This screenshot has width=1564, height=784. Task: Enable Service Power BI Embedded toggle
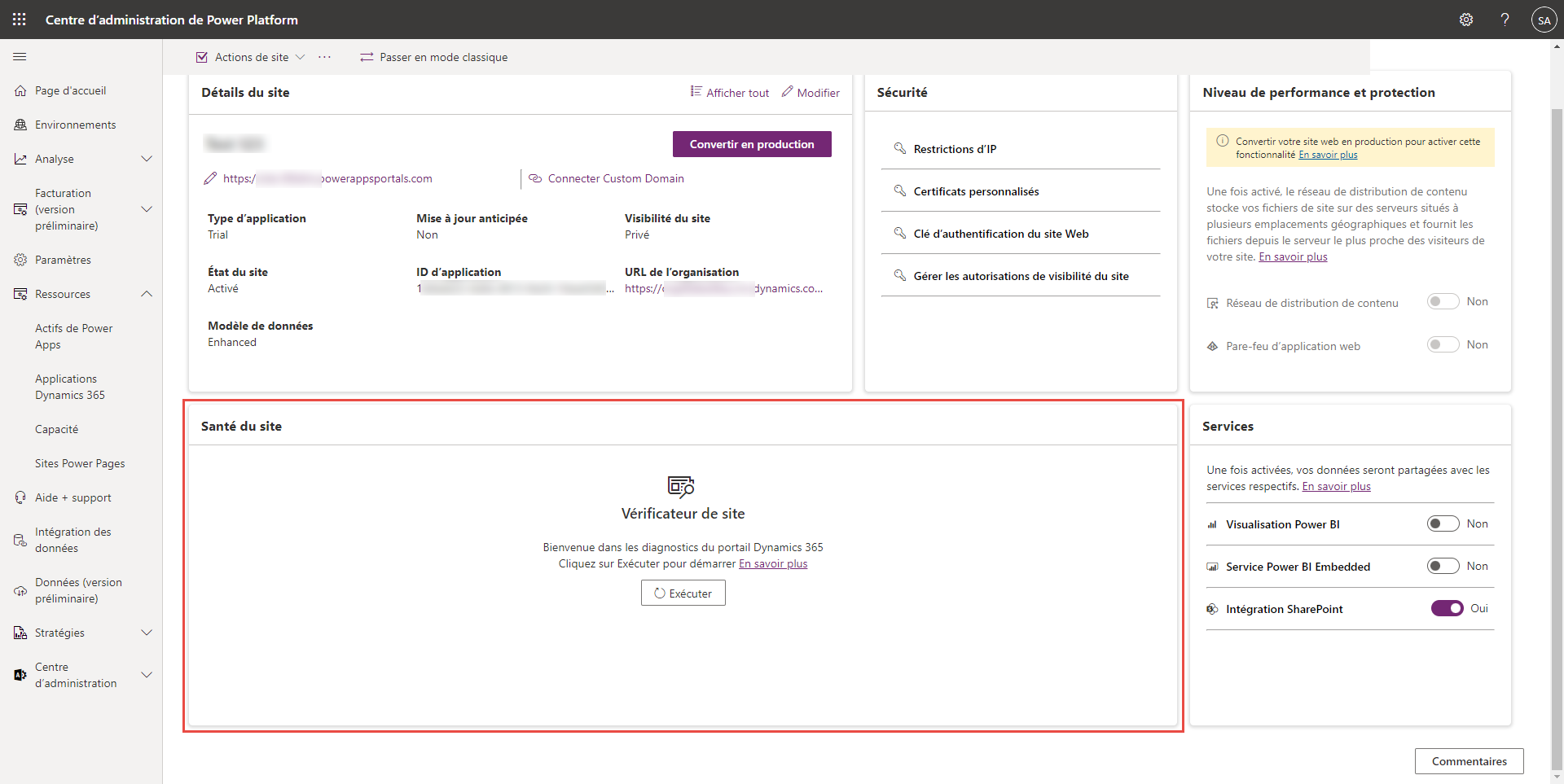tap(1443, 567)
